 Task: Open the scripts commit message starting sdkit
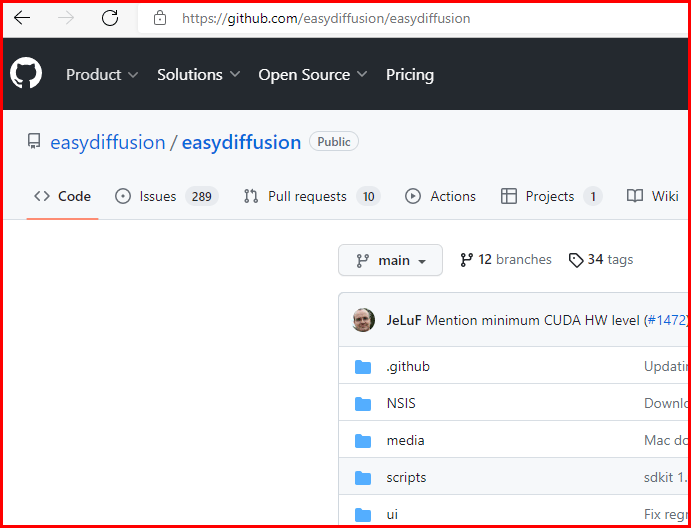pos(665,478)
